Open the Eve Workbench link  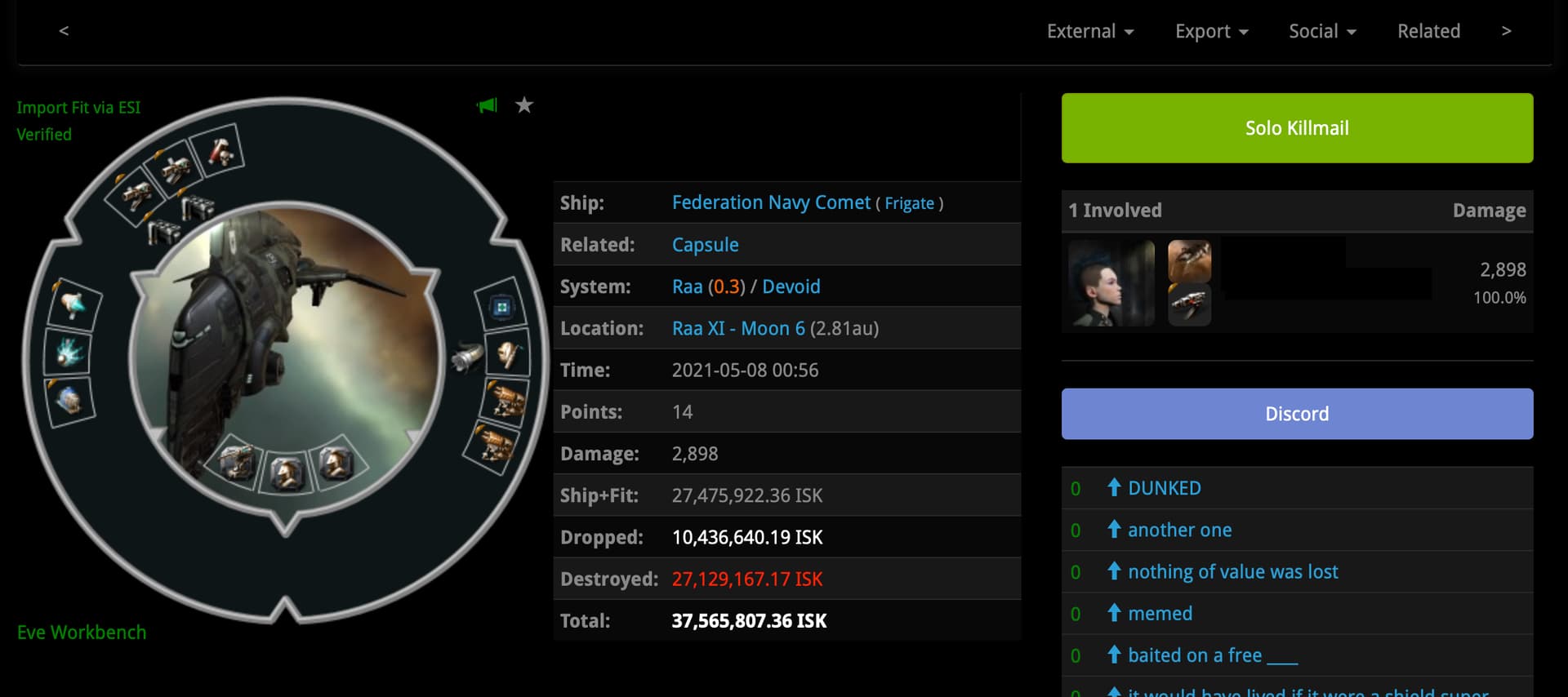pos(82,633)
